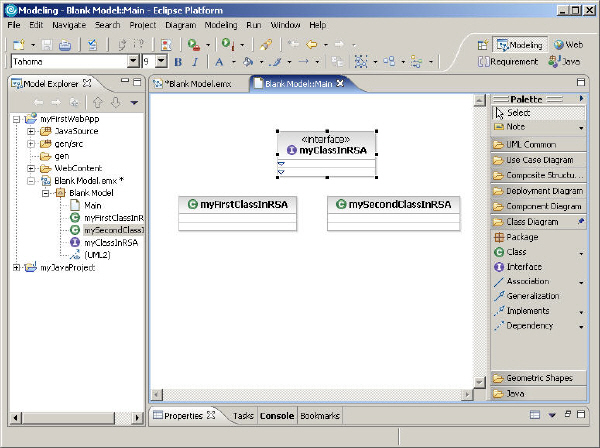Click the Font Color 'A' icon
This screenshot has height=448, width=600.
(219, 62)
